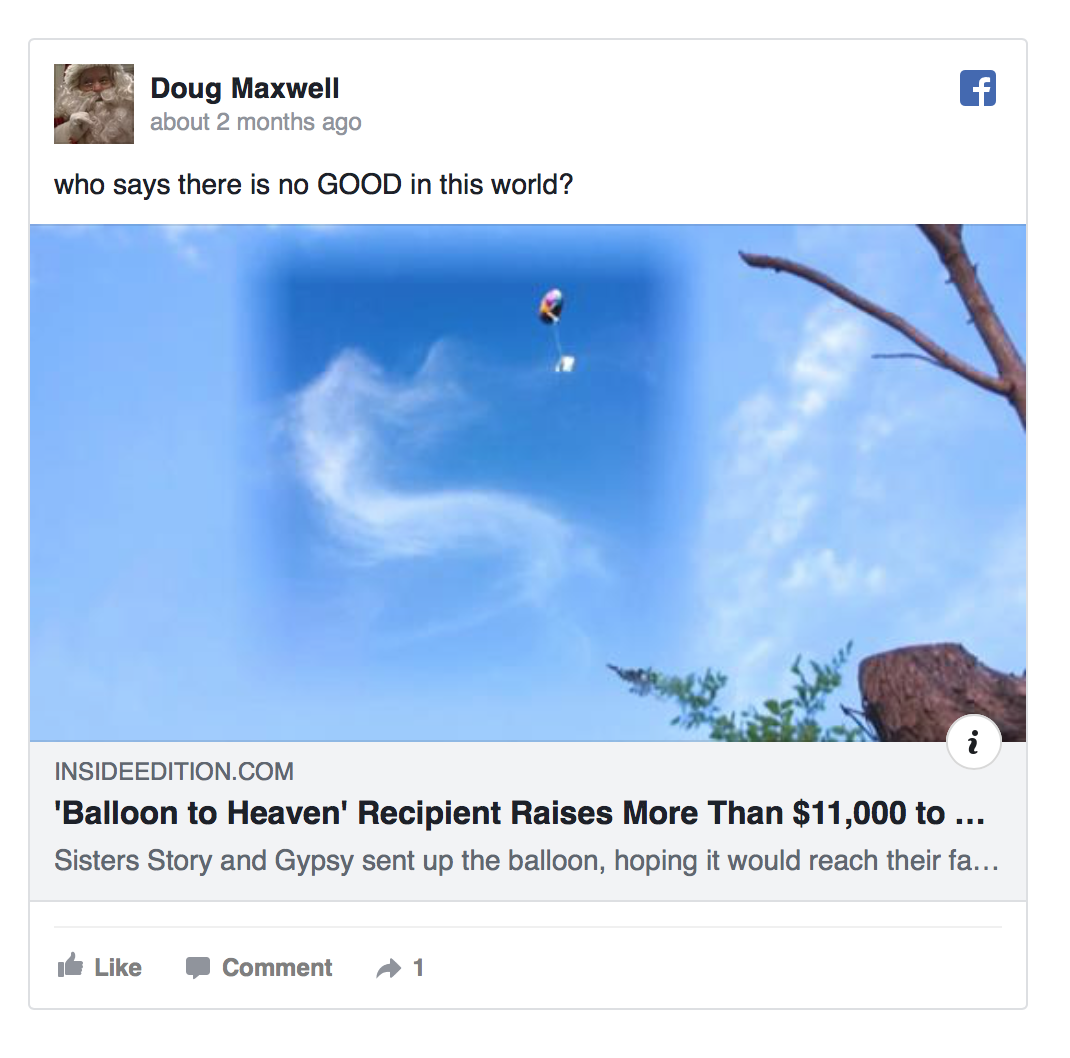Click the Facebook logo icon
This screenshot has height=1058, width=1070.
click(977, 88)
